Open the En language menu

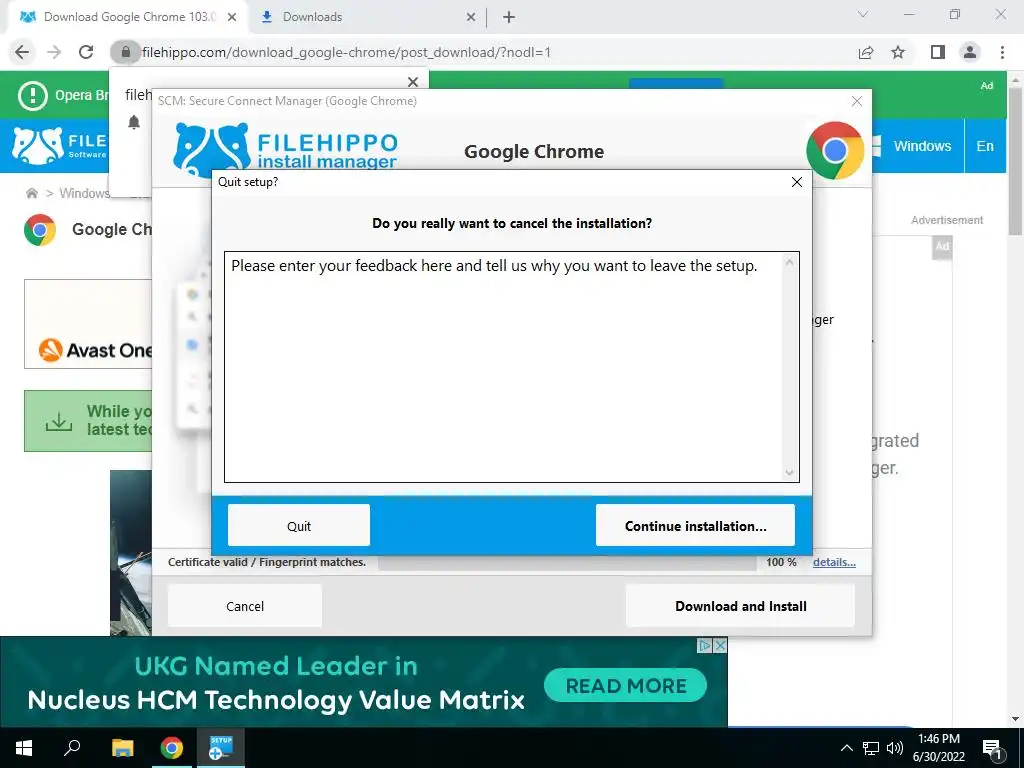pyautogui.click(x=985, y=146)
